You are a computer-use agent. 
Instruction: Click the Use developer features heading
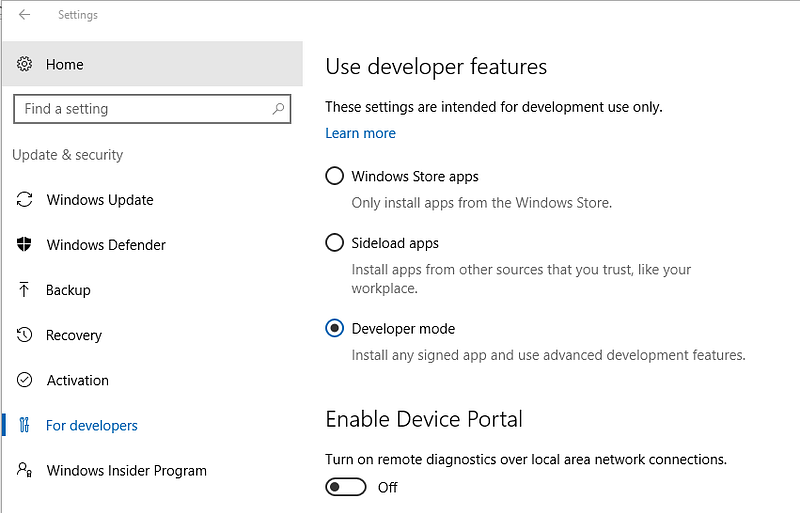[436, 66]
